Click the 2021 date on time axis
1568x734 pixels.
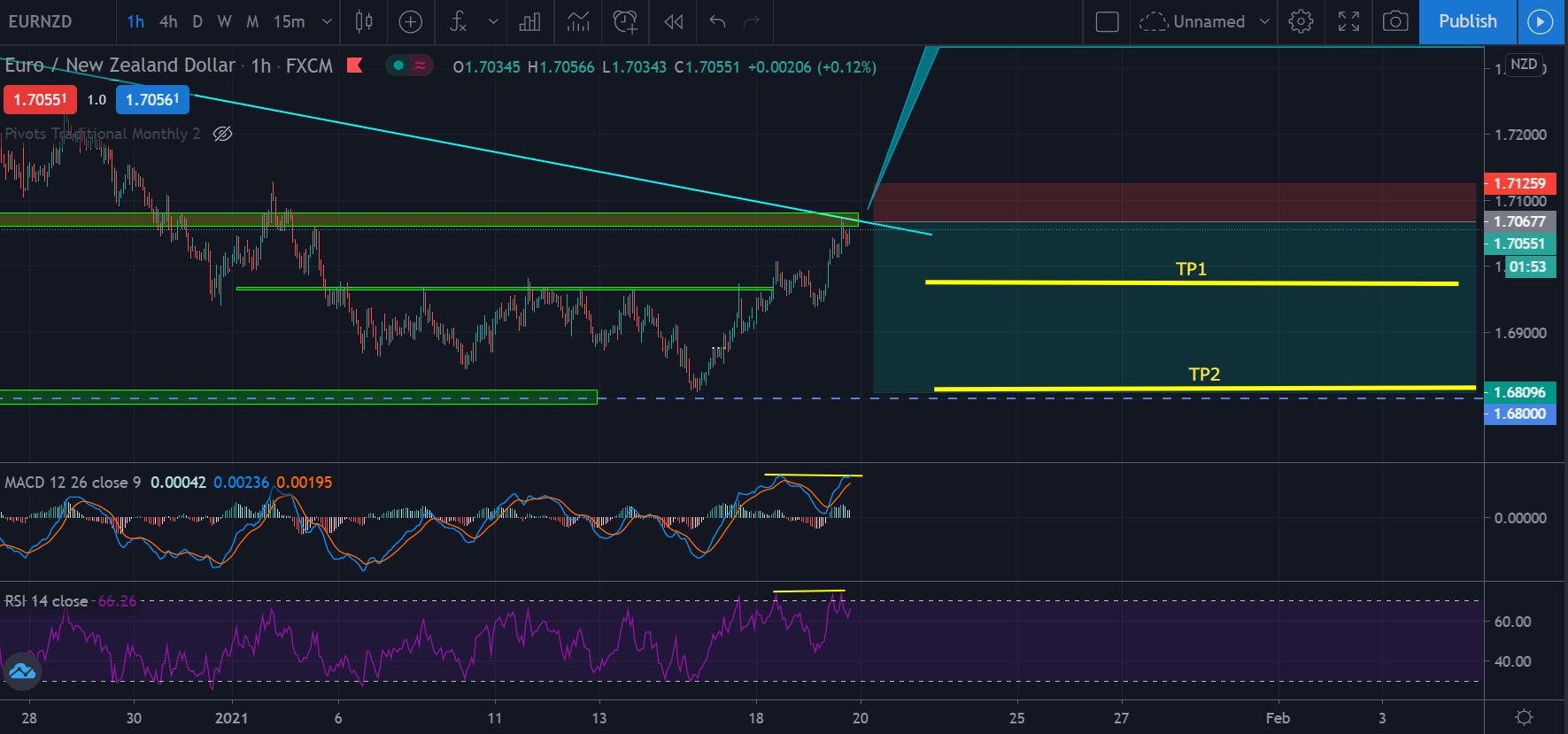[x=232, y=718]
